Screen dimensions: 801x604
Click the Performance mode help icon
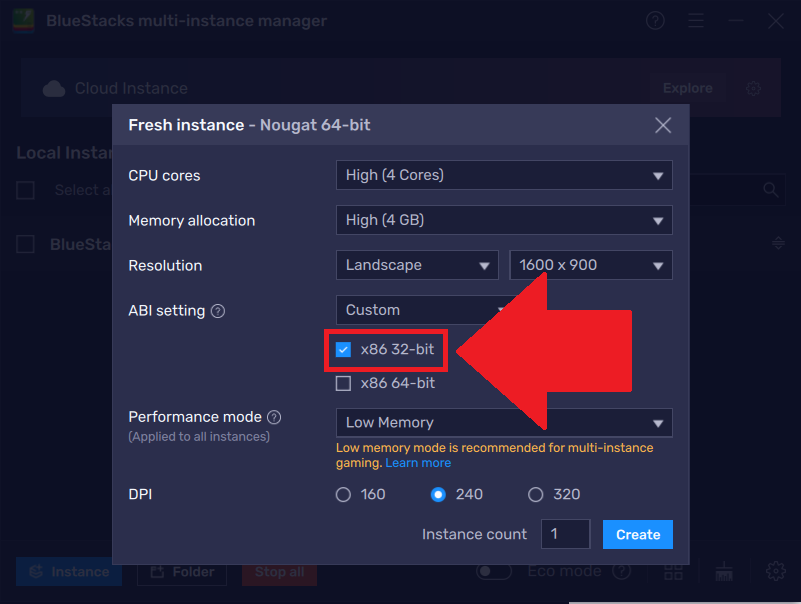click(x=271, y=416)
